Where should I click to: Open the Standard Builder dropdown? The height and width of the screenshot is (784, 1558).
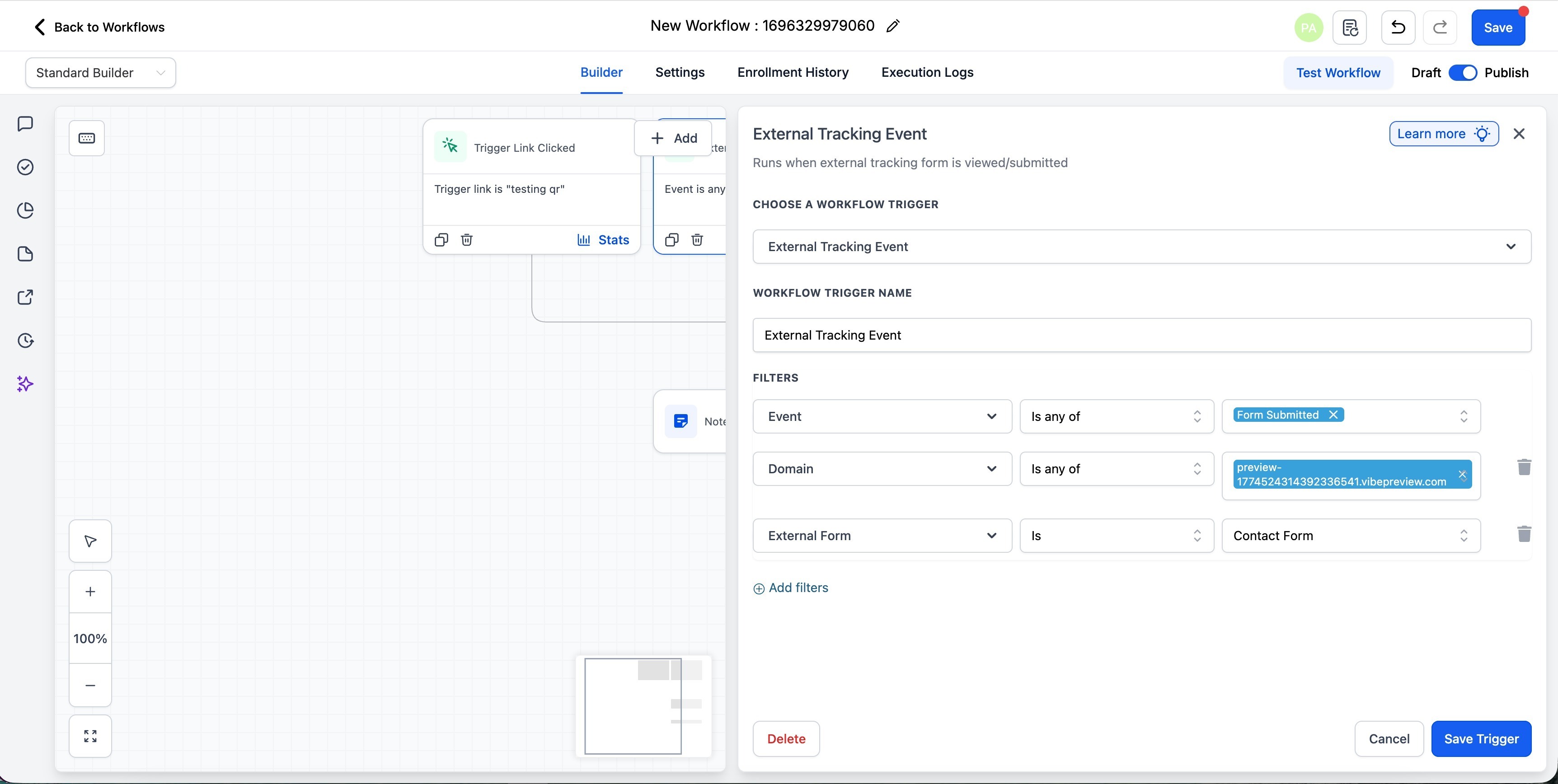coord(100,73)
